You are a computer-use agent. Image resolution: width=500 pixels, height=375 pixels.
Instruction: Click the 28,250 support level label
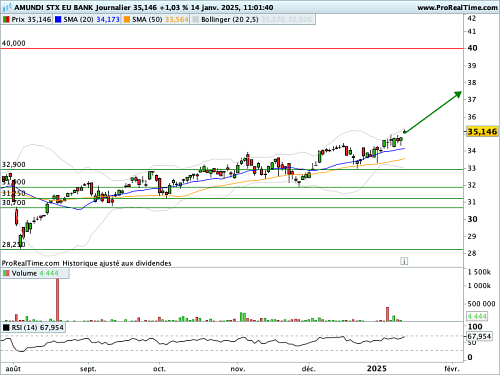(13, 245)
